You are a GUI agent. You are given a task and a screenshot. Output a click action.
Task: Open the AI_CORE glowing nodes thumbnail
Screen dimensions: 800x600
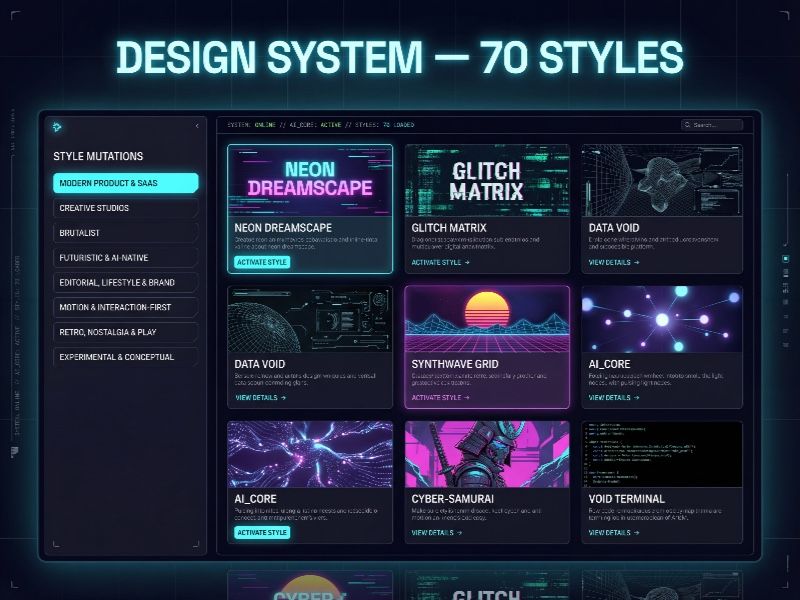point(662,319)
